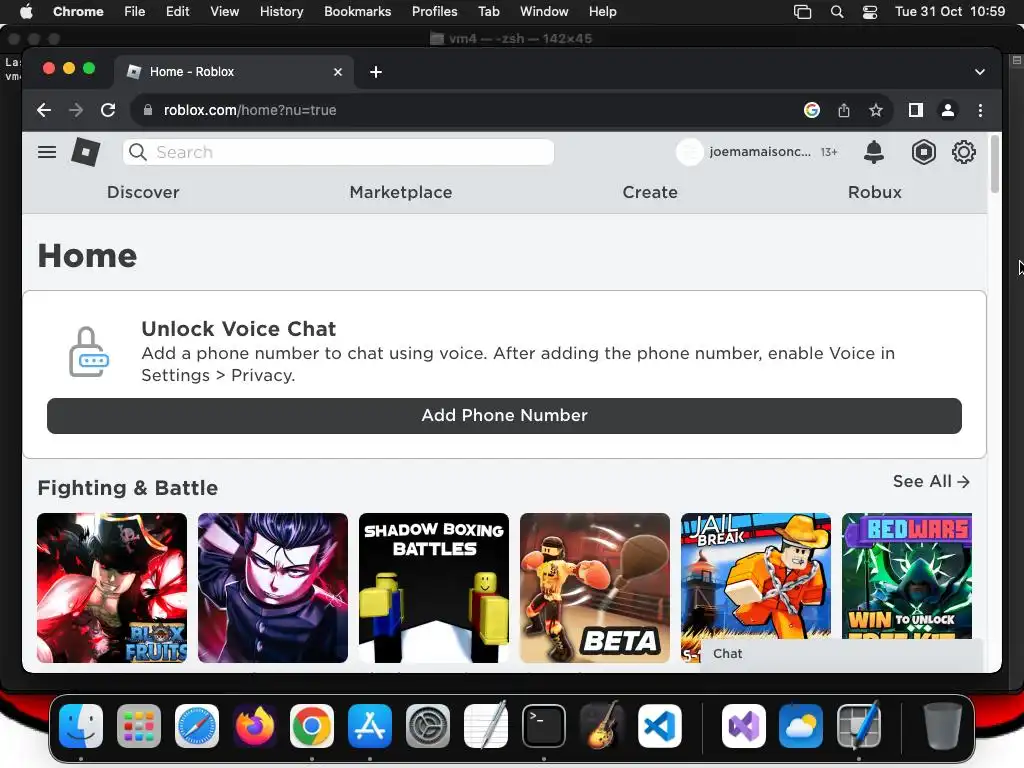Open the Shadow Boxing Battles thumbnail

tap(434, 588)
